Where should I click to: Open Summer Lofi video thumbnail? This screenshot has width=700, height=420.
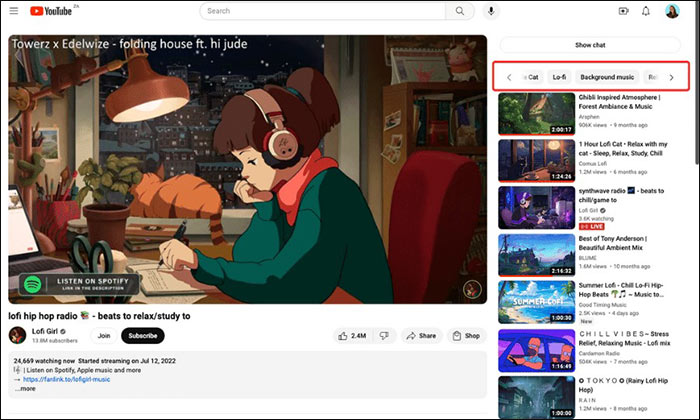pos(537,302)
